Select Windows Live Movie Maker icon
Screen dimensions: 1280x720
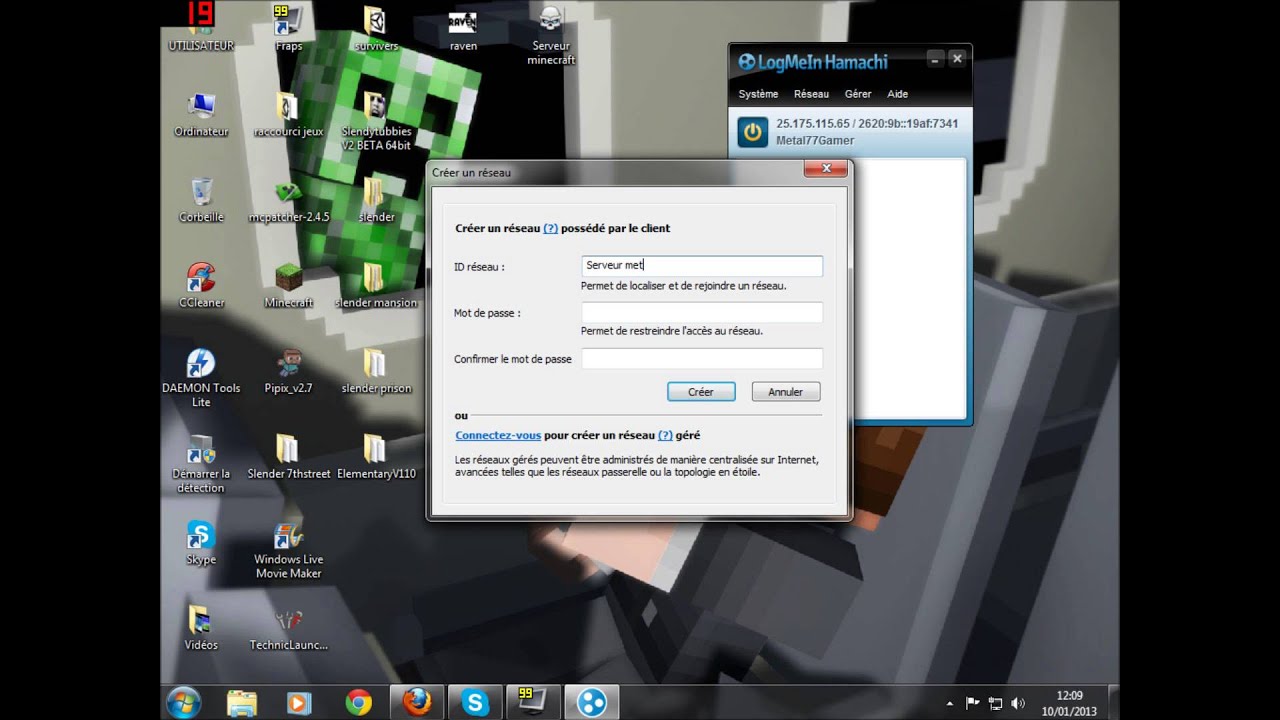(288, 550)
